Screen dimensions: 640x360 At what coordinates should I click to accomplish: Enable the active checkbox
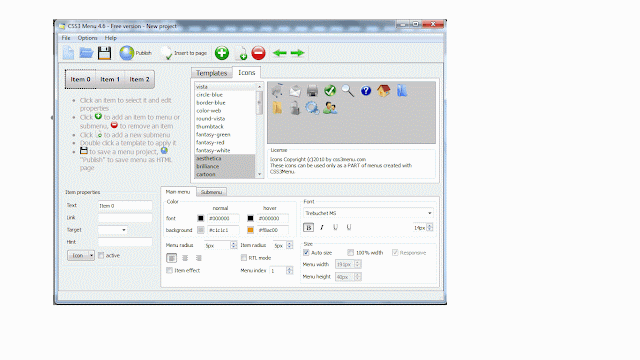tap(101, 256)
